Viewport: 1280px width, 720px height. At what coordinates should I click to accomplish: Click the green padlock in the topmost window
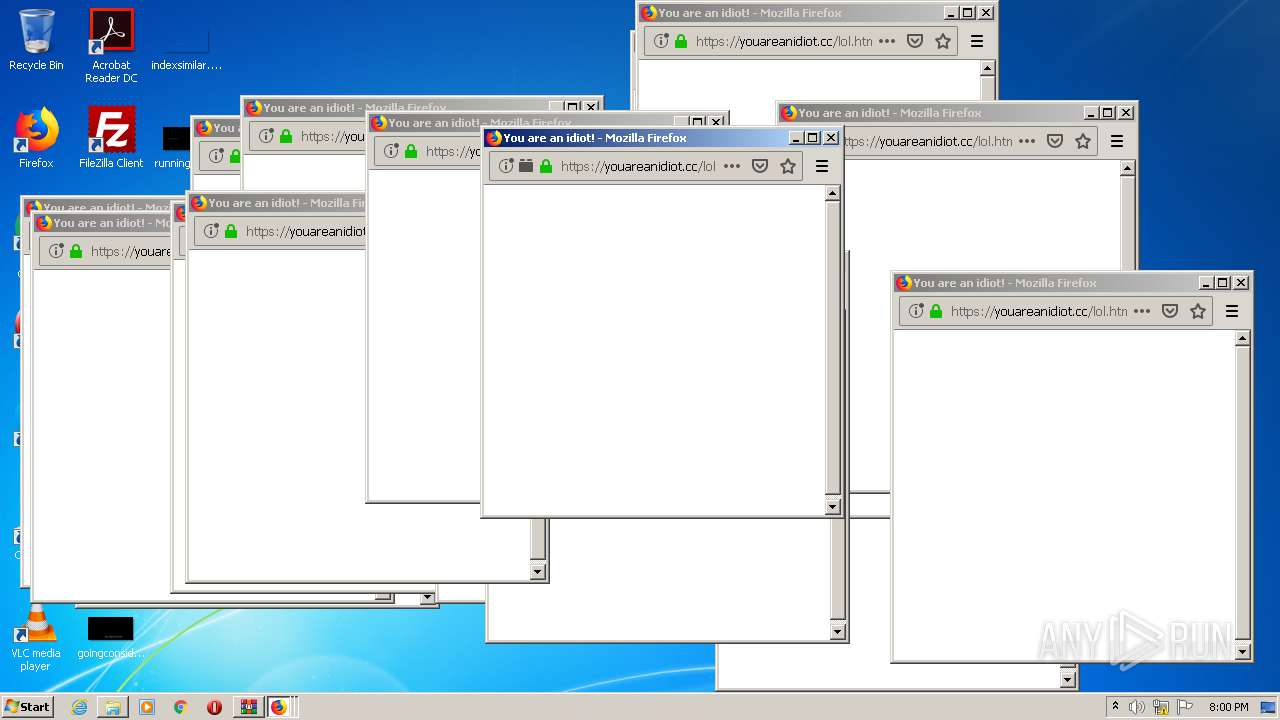681,41
